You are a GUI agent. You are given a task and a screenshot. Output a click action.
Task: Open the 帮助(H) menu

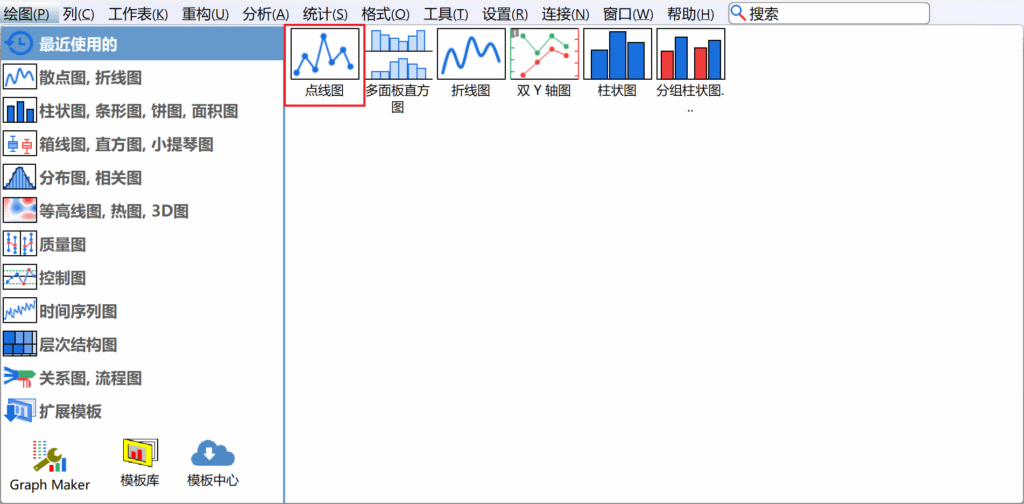(690, 14)
